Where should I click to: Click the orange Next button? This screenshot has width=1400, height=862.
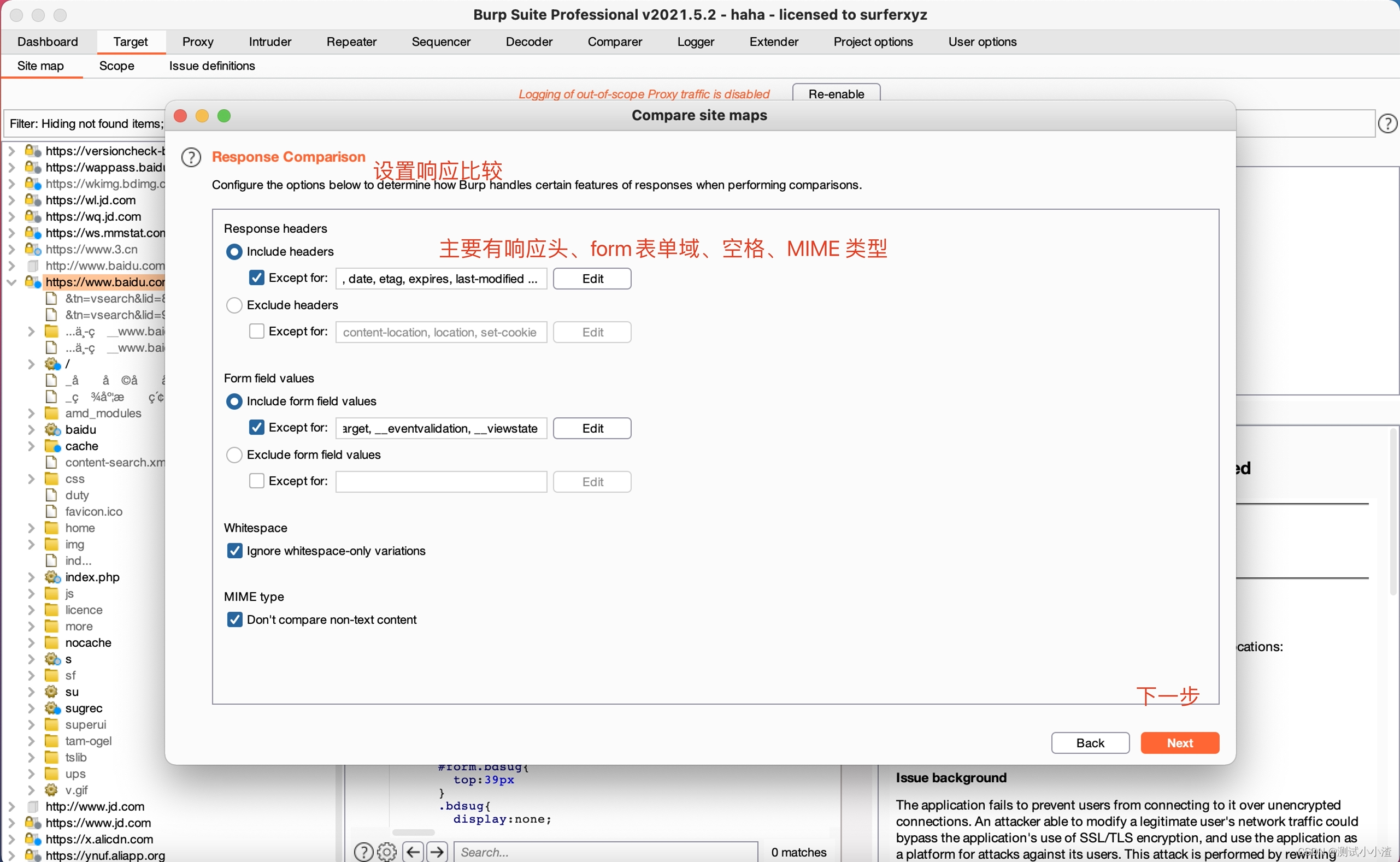tap(1179, 743)
